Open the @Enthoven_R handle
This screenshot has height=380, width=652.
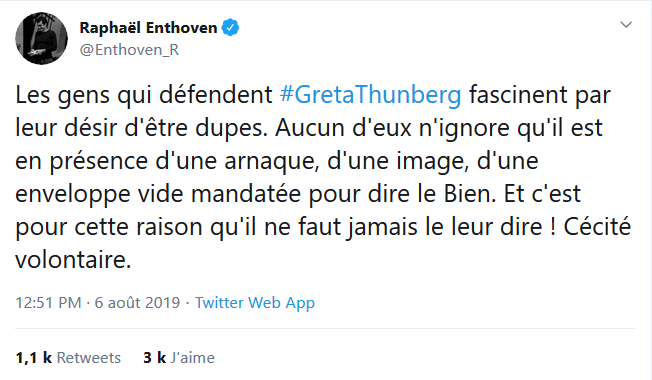click(x=129, y=50)
